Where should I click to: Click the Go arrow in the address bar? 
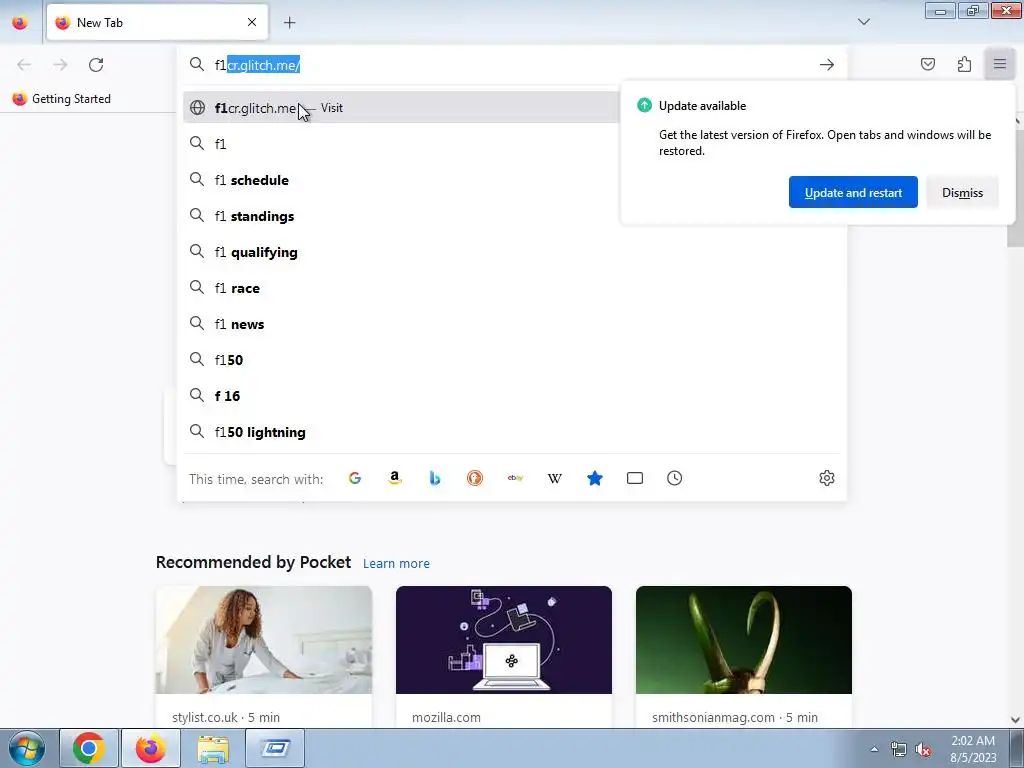[x=827, y=65]
